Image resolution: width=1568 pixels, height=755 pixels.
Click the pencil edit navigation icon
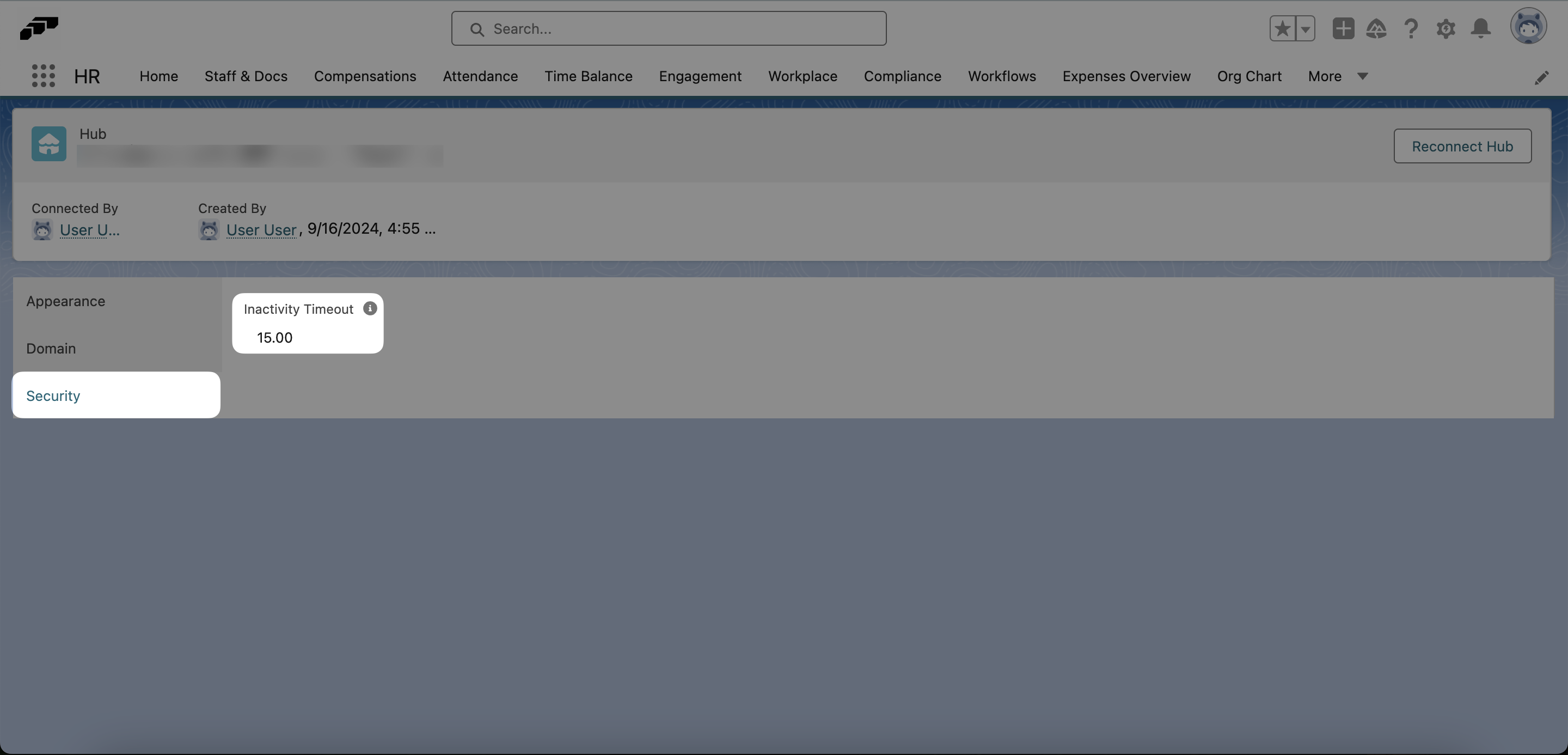click(x=1541, y=78)
